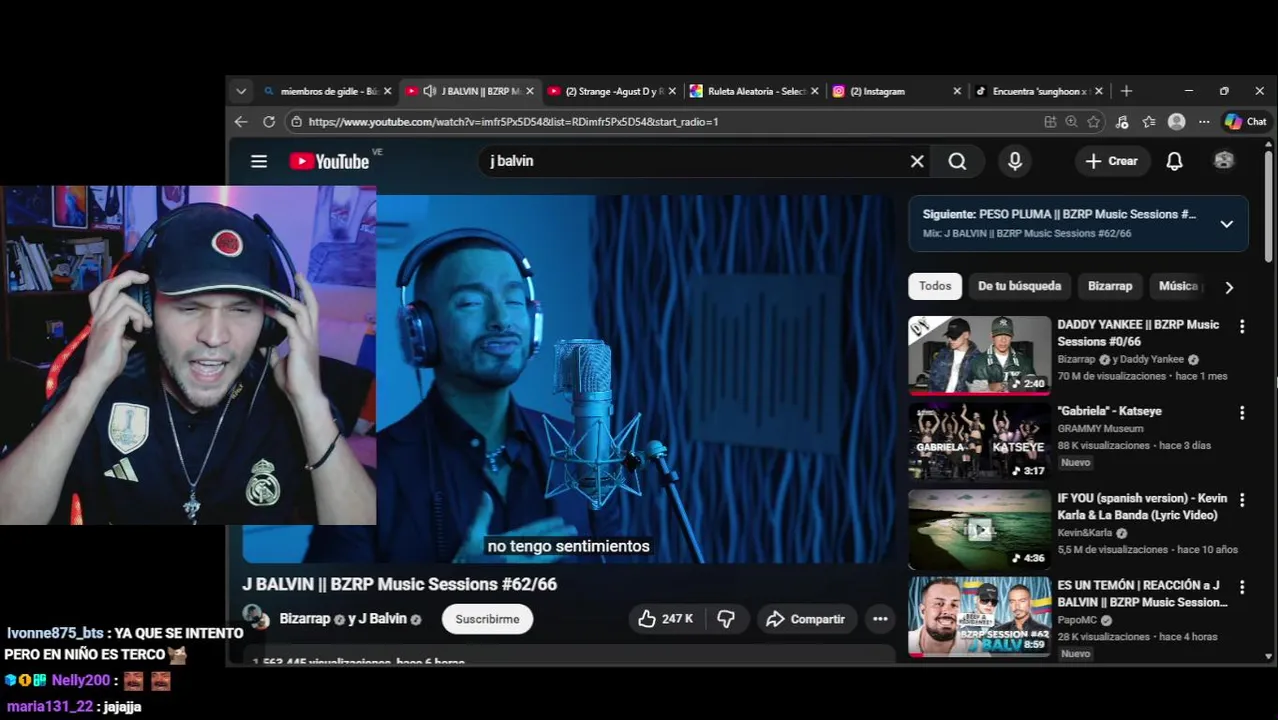The width and height of the screenshot is (1278, 720).
Task: Open YouTube notifications bell
Action: coord(1174,161)
